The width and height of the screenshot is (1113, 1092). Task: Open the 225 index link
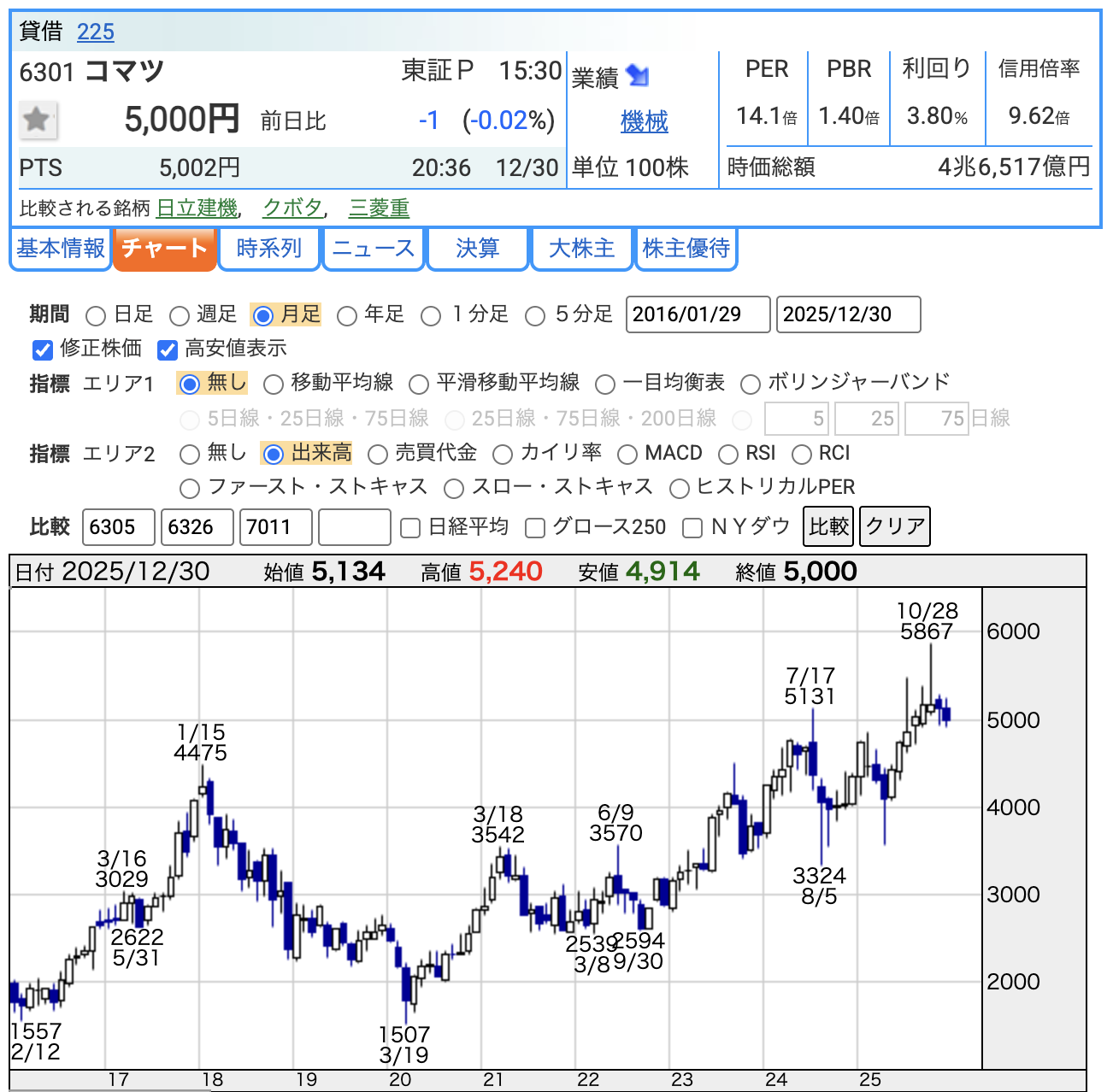pos(95,32)
